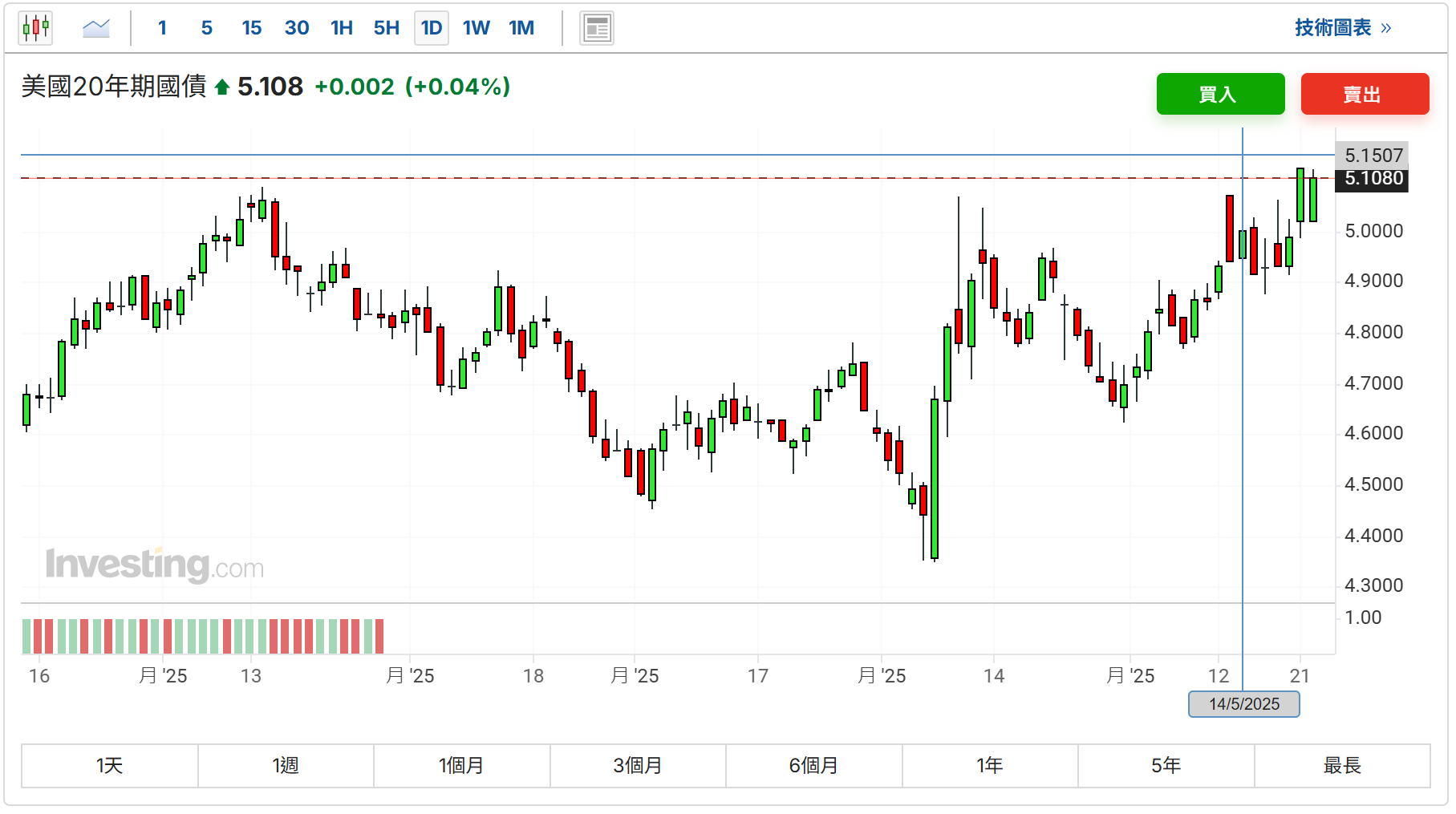Screen dimensions: 1456x814
Task: Switch to candlestick chart type
Action: click(36, 28)
